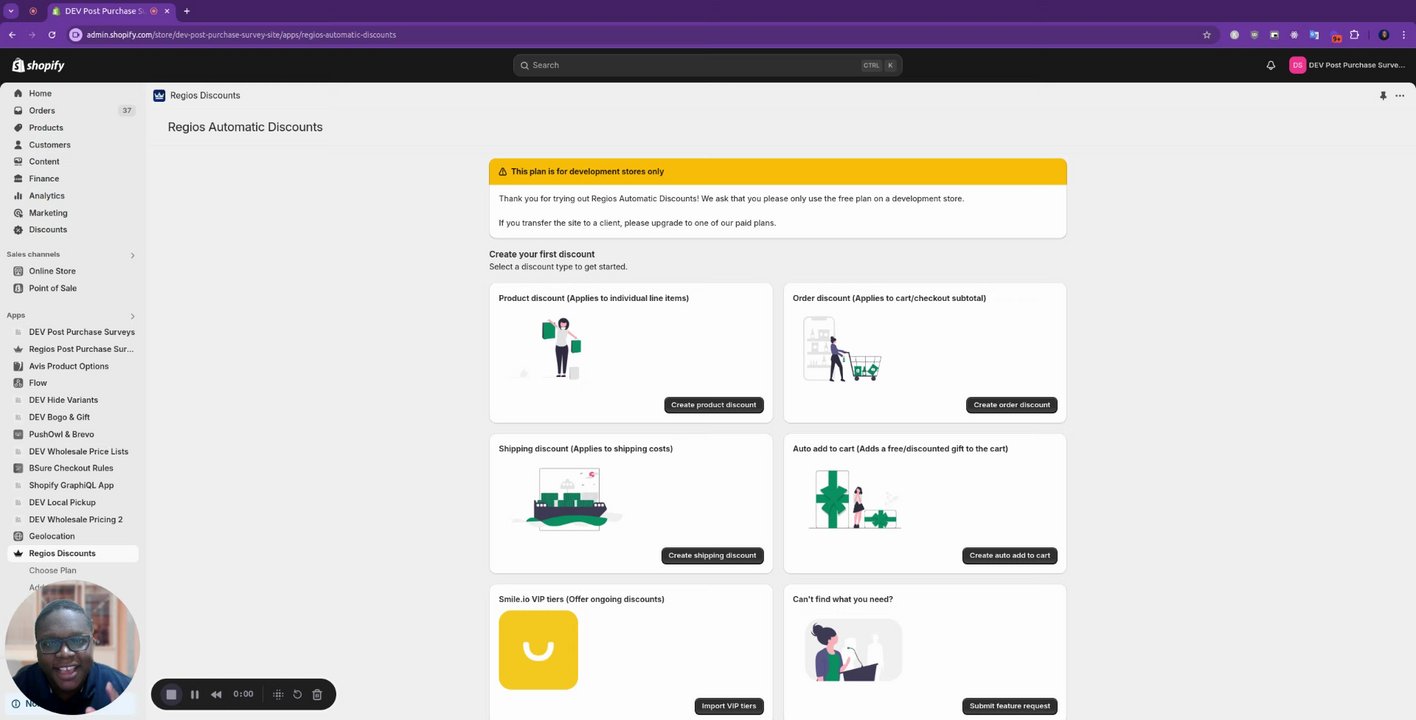Screen dimensions: 1416x720
Task: Click Create order discount button
Action: (x=1012, y=405)
